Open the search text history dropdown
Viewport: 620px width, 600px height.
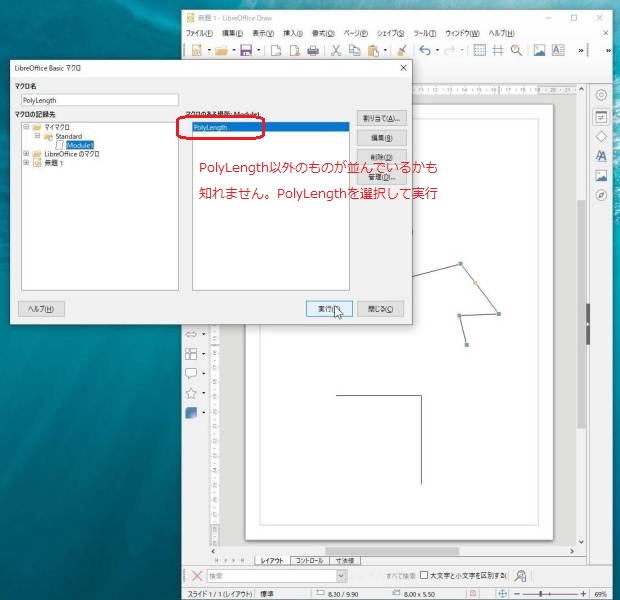(x=341, y=576)
